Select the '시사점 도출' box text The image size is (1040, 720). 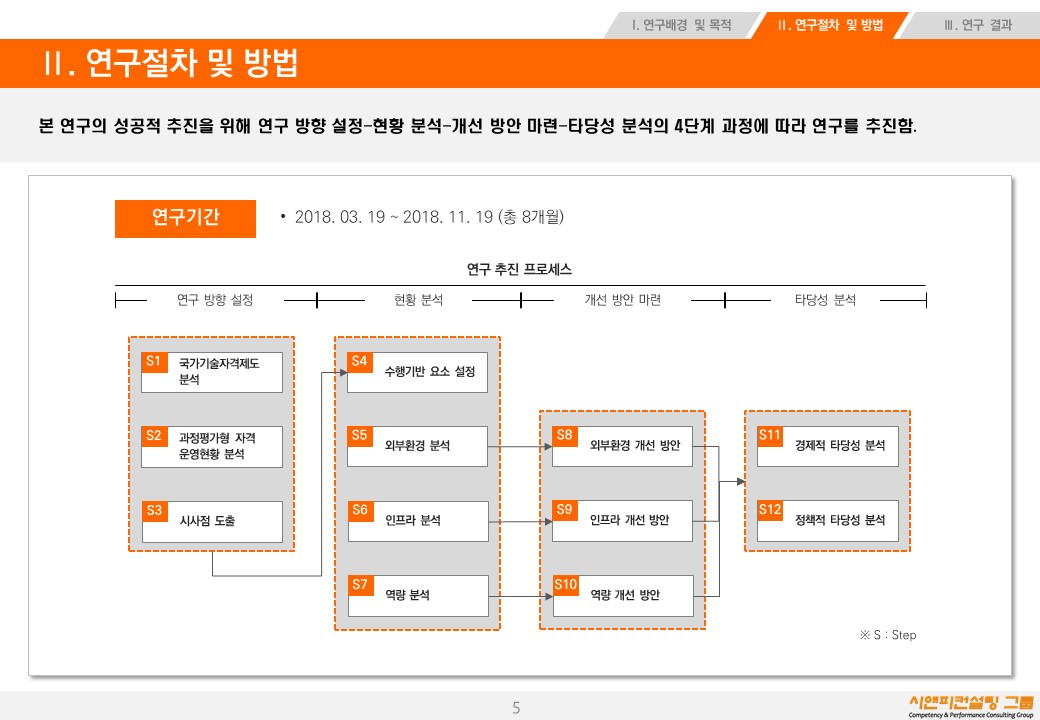[207, 521]
